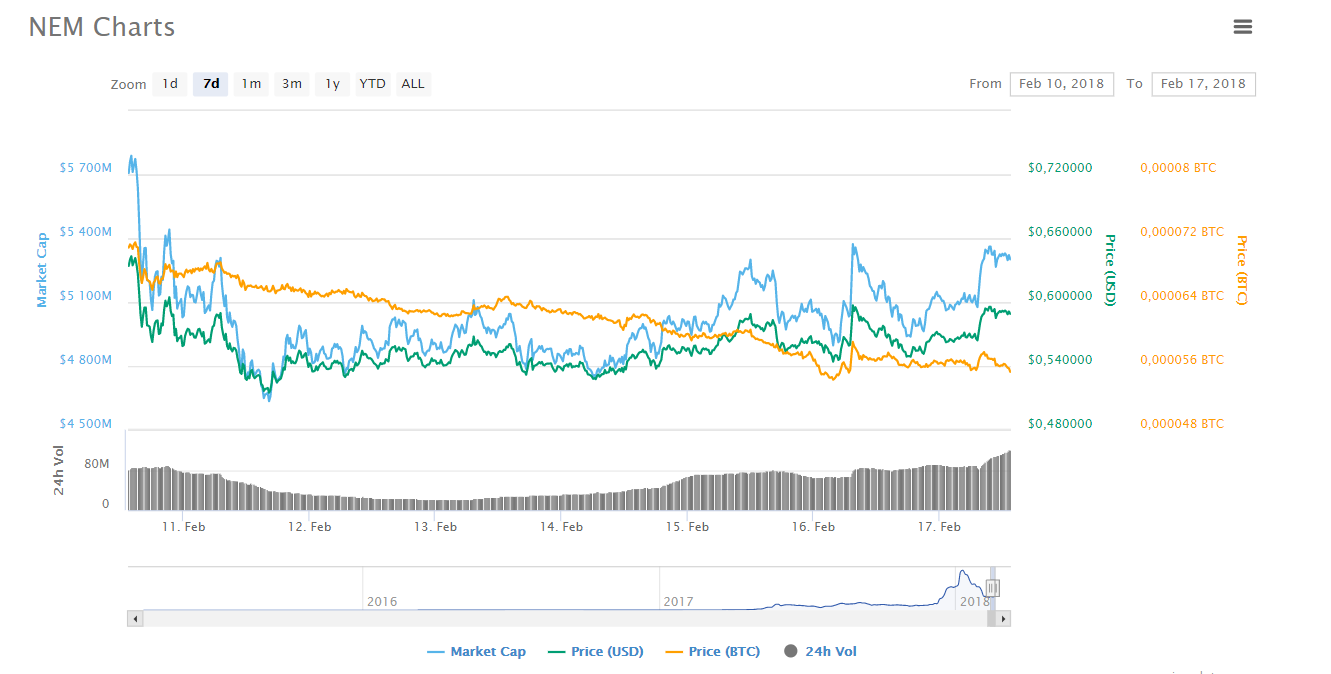Click the right arrow of the bottom scrollbar
This screenshot has height=674, width=1331.
click(x=1002, y=619)
